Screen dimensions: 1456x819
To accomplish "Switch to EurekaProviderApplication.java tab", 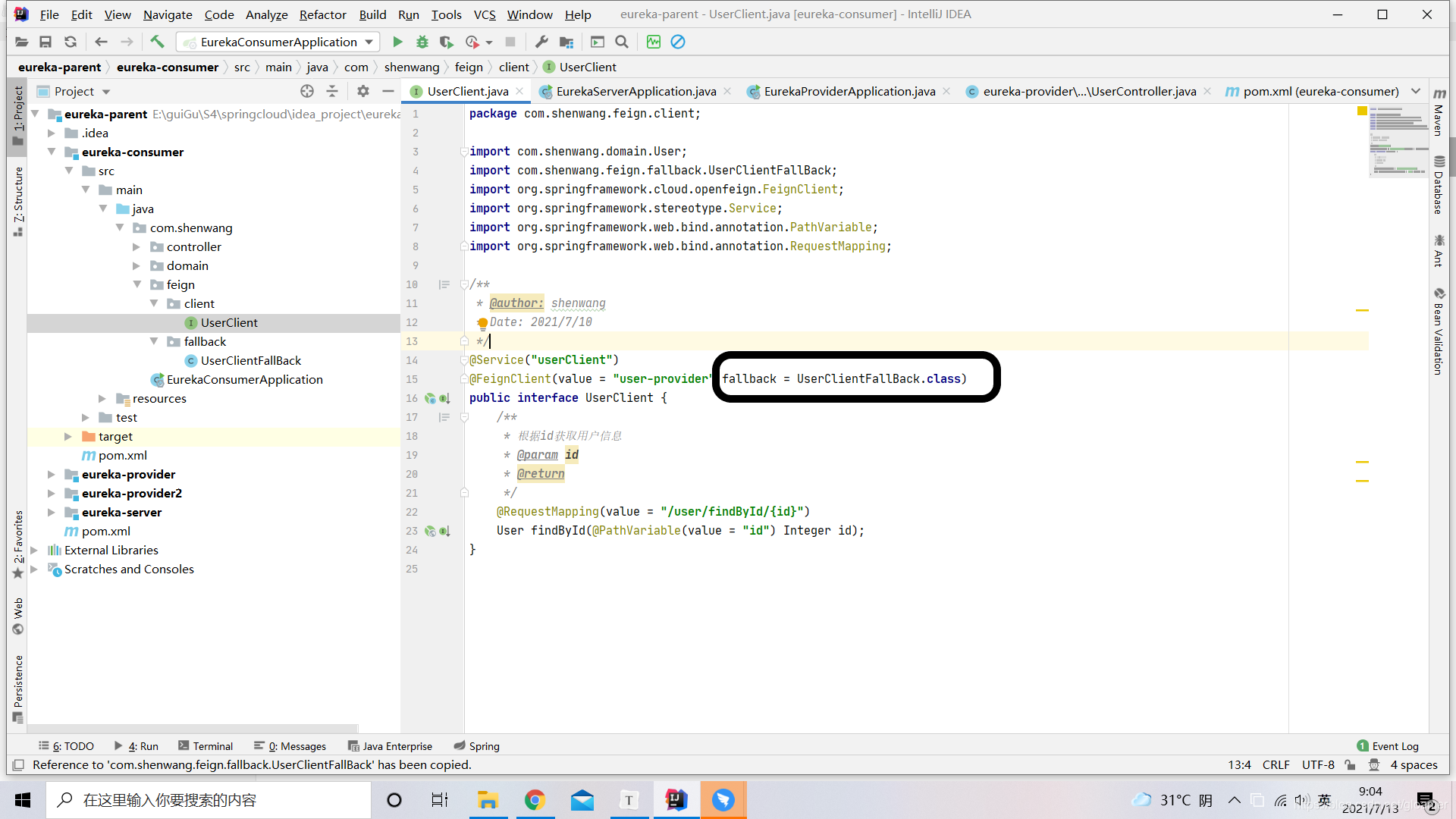I will coord(849,91).
